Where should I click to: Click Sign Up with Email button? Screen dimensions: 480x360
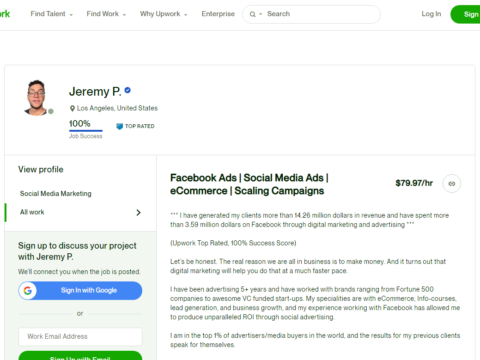(x=80, y=356)
